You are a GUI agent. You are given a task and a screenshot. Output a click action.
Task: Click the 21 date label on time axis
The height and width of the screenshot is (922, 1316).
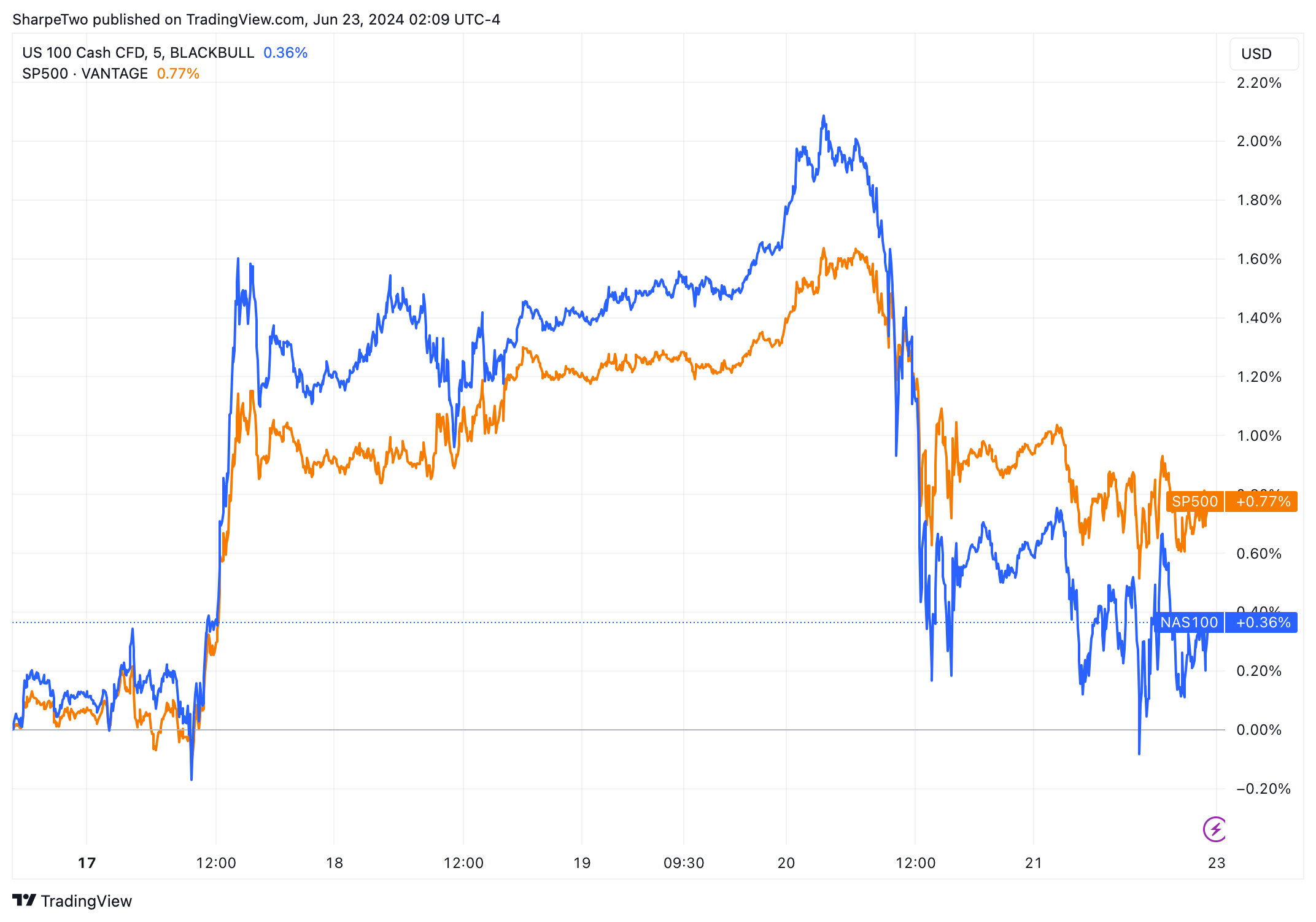pos(1034,863)
